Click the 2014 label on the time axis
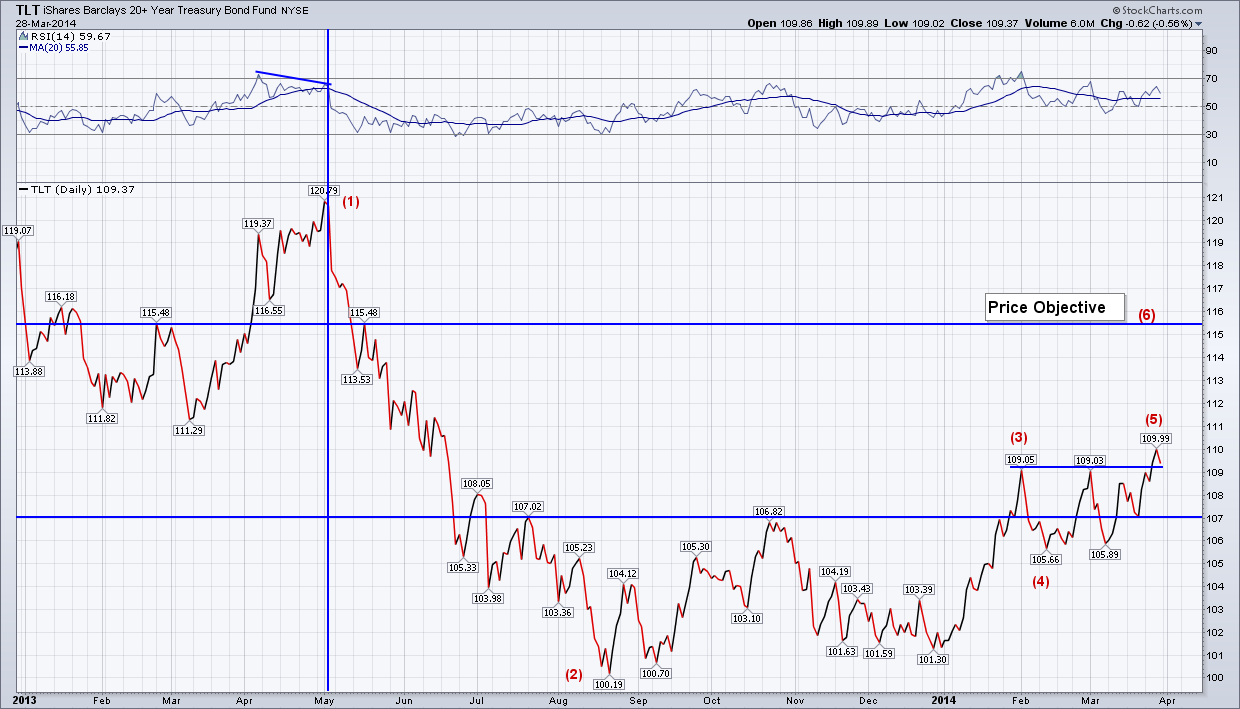Image resolution: width=1240 pixels, height=709 pixels. [x=942, y=702]
